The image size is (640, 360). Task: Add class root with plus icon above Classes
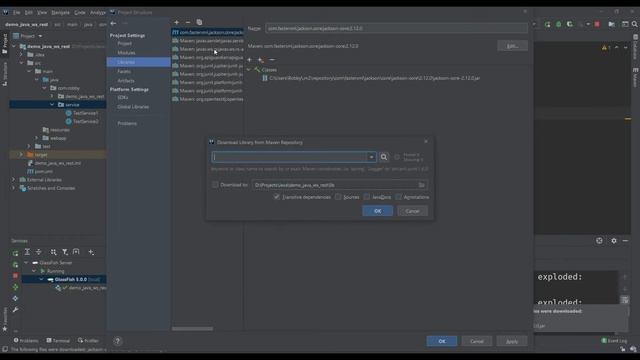[x=249, y=60]
